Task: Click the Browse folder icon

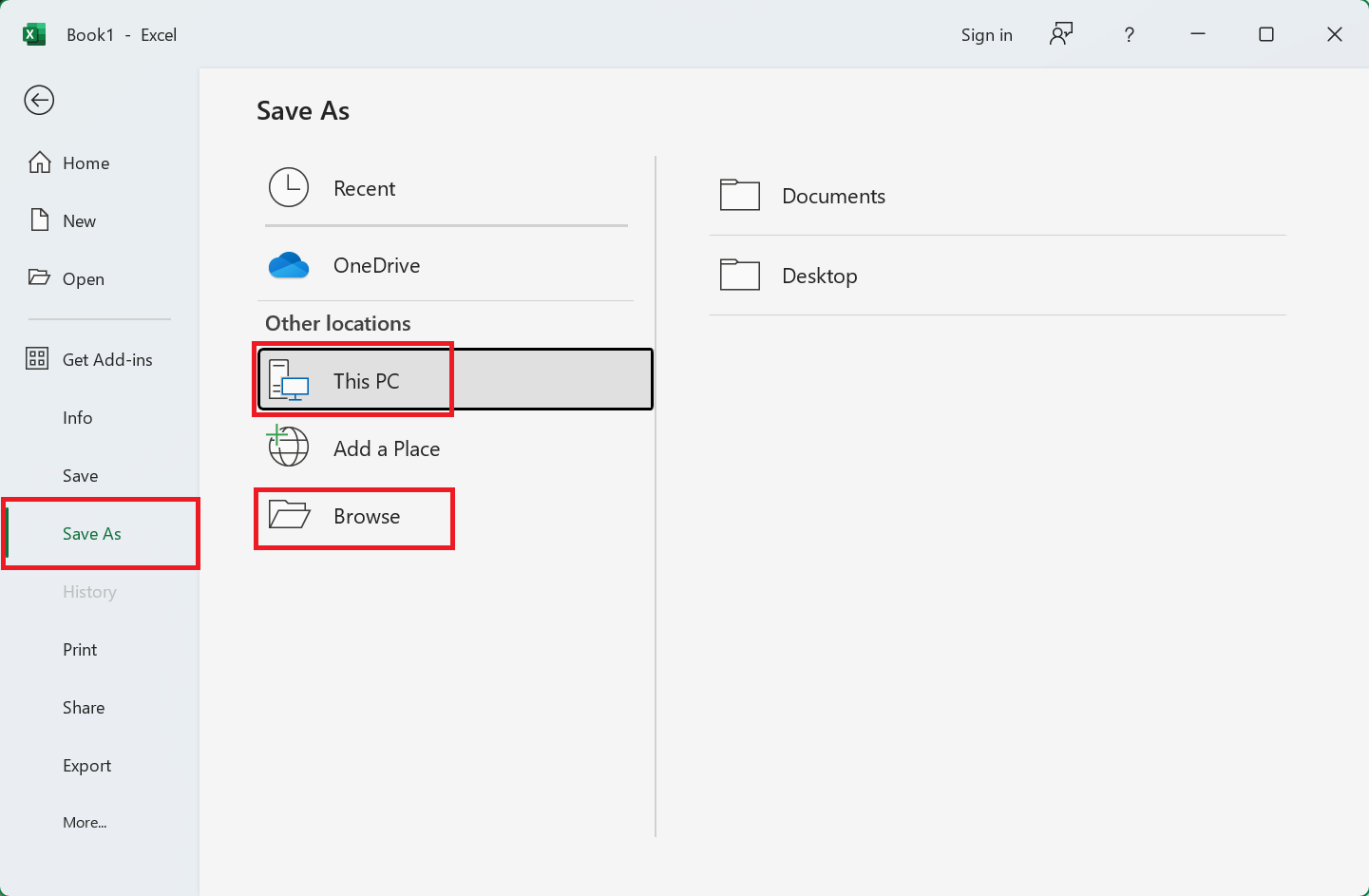Action: tap(290, 515)
